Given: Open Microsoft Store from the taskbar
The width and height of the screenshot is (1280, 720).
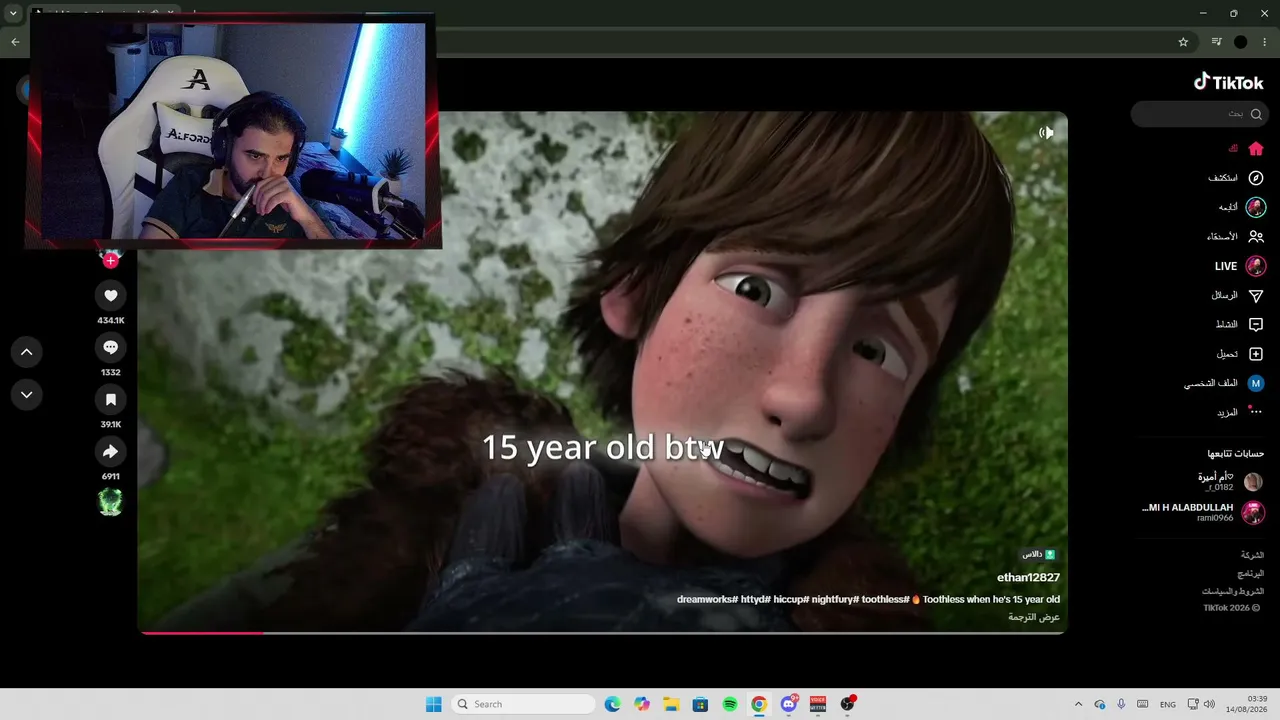Looking at the screenshot, I should tap(700, 704).
